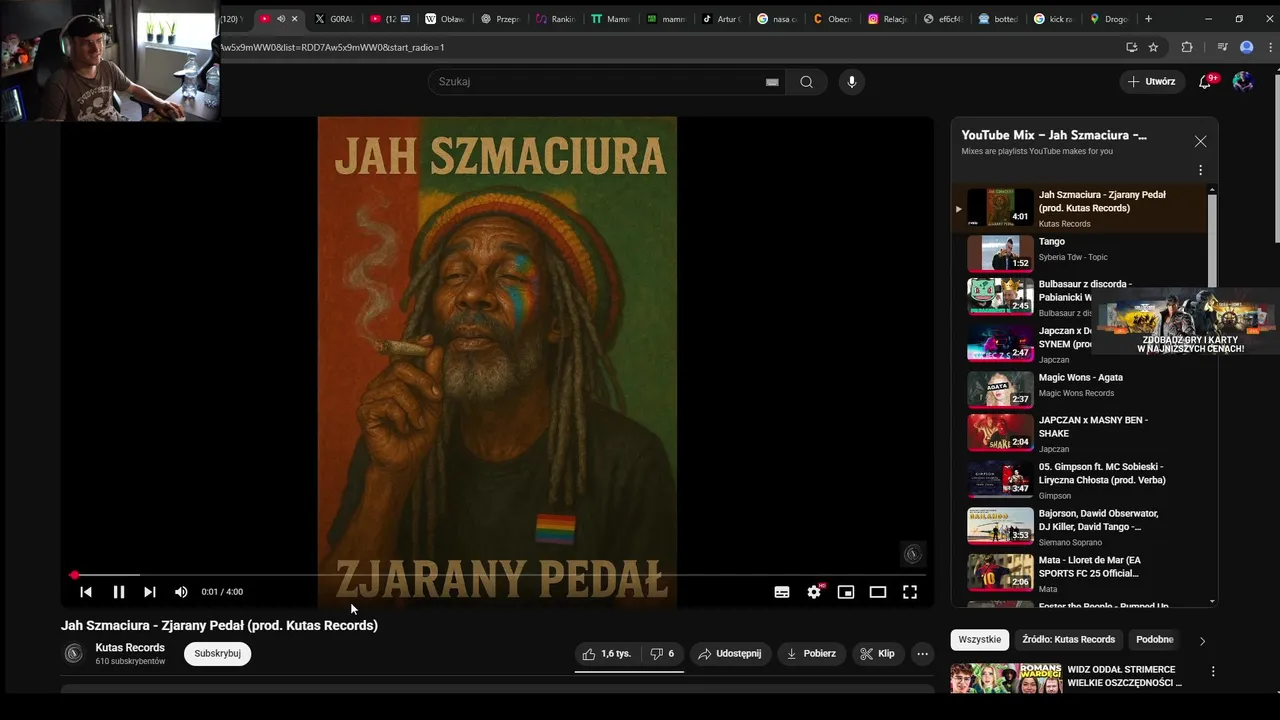Image resolution: width=1280 pixels, height=720 pixels.
Task: Install or cast page icon in address bar
Action: coord(1131,47)
